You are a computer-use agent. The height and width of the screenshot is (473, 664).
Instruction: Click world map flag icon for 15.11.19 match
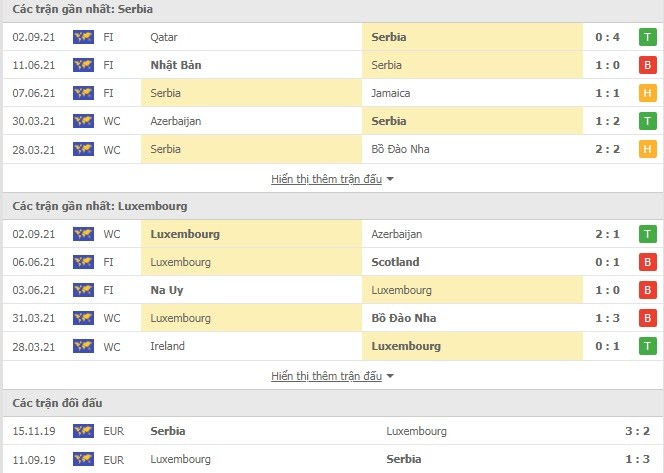tap(83, 431)
